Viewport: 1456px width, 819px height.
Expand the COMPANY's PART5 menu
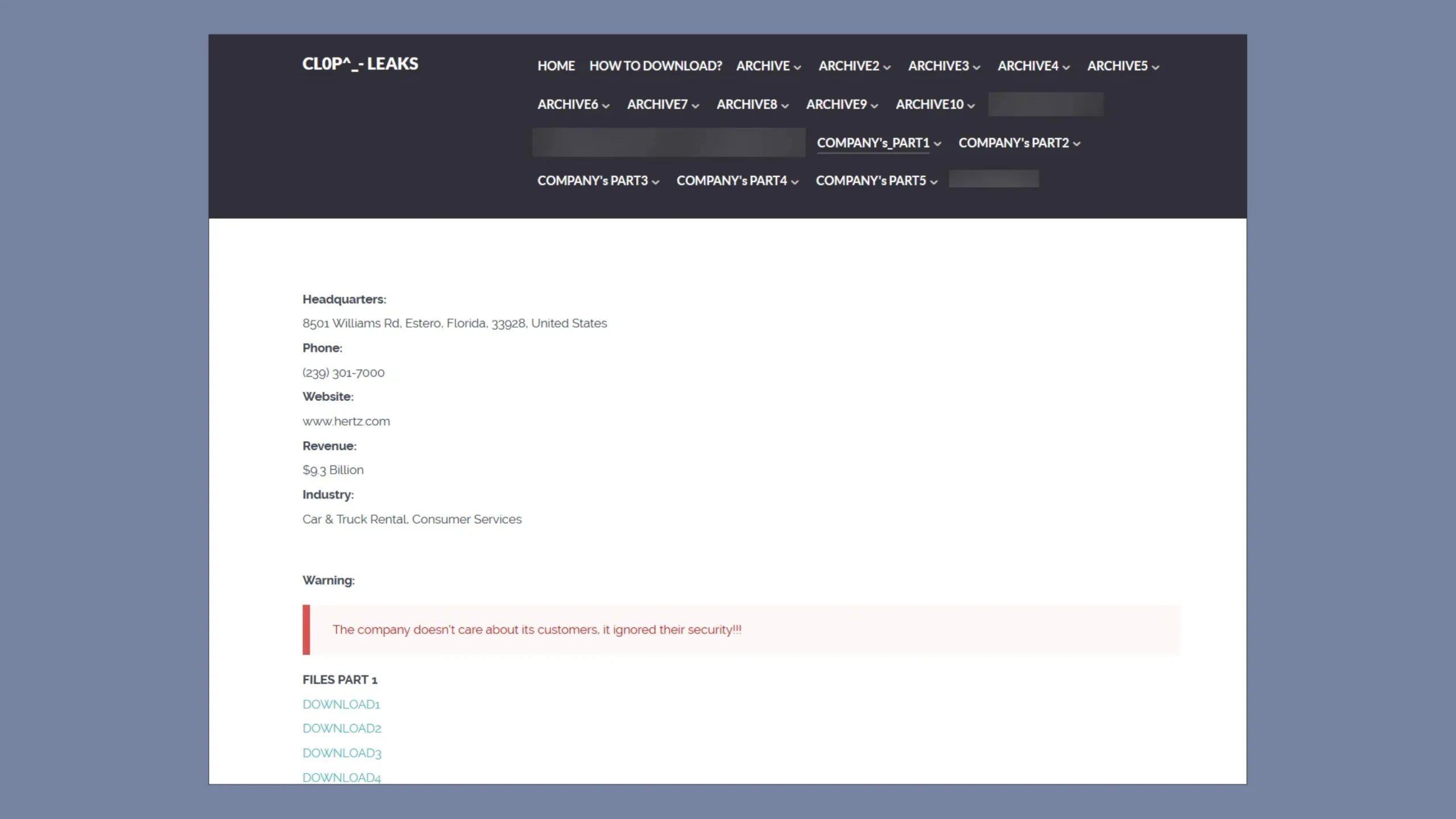pos(876,181)
